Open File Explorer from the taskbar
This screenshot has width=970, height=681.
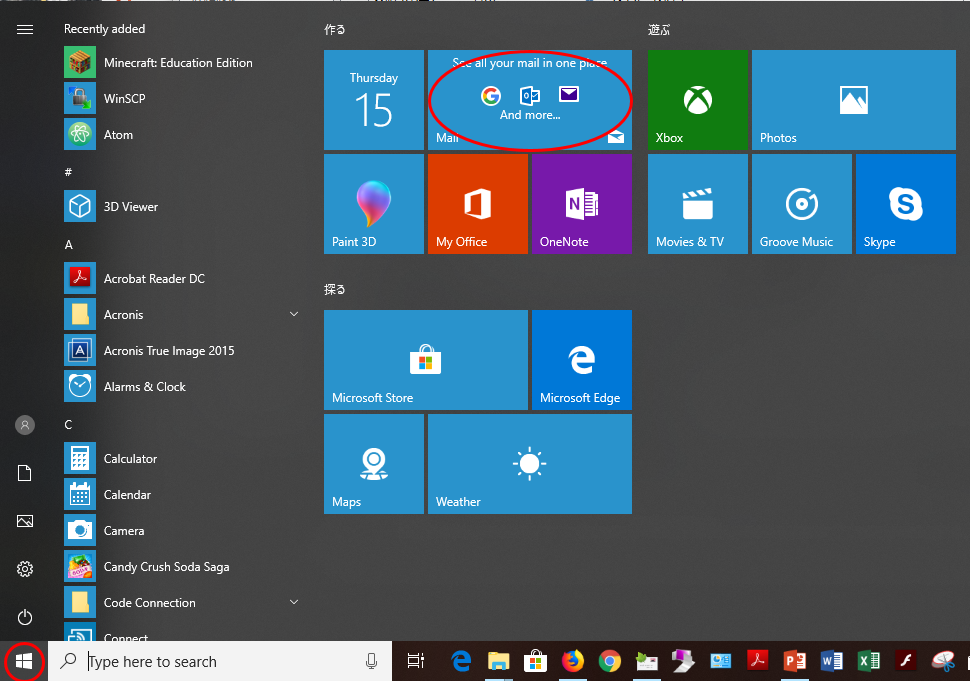(498, 661)
